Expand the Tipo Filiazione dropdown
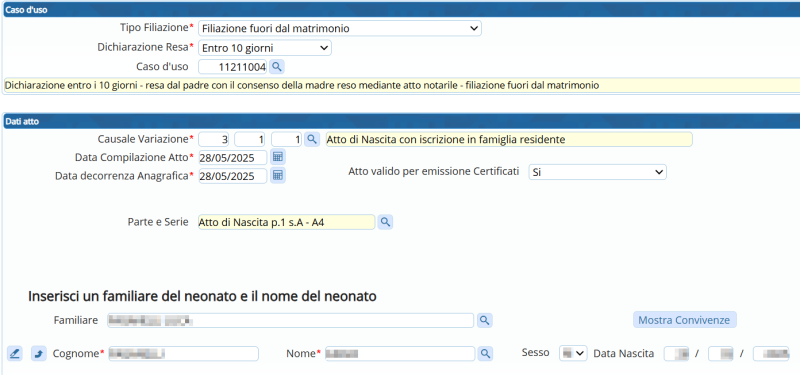The image size is (800, 375). (340, 29)
